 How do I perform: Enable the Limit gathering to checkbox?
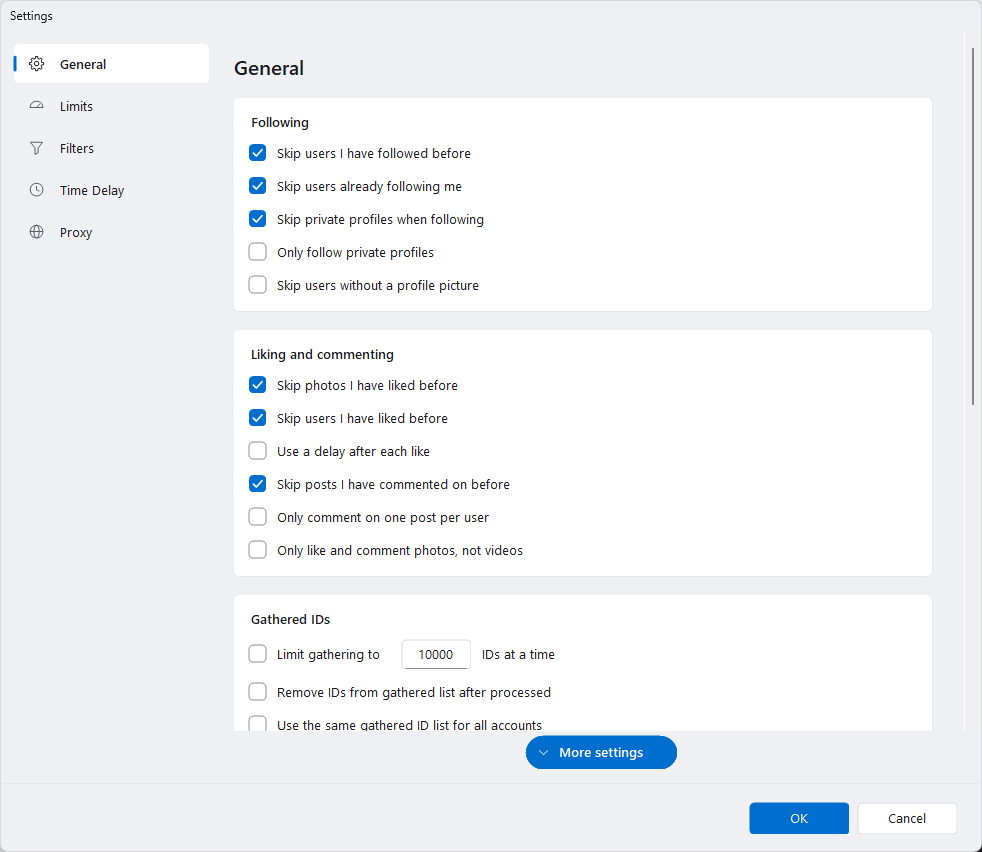[257, 654]
